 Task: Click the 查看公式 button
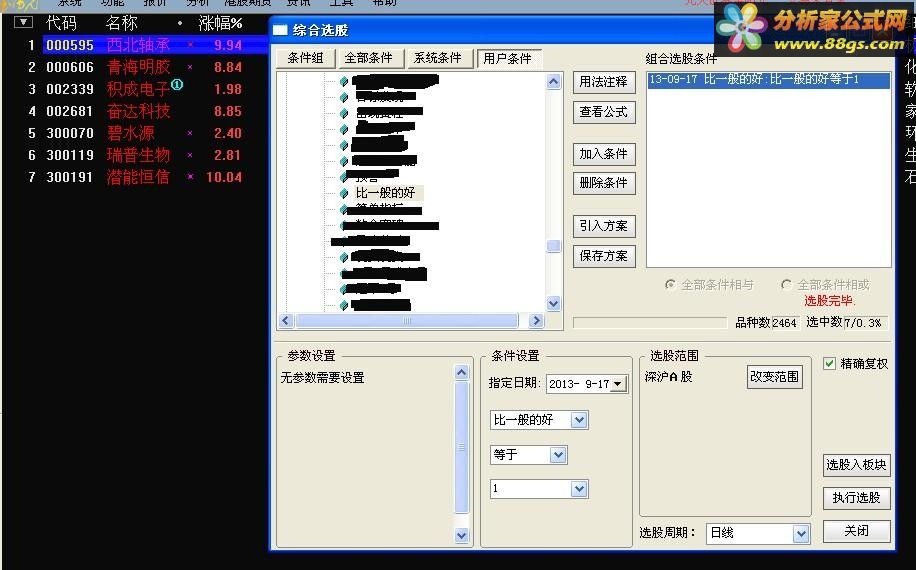pyautogui.click(x=603, y=112)
